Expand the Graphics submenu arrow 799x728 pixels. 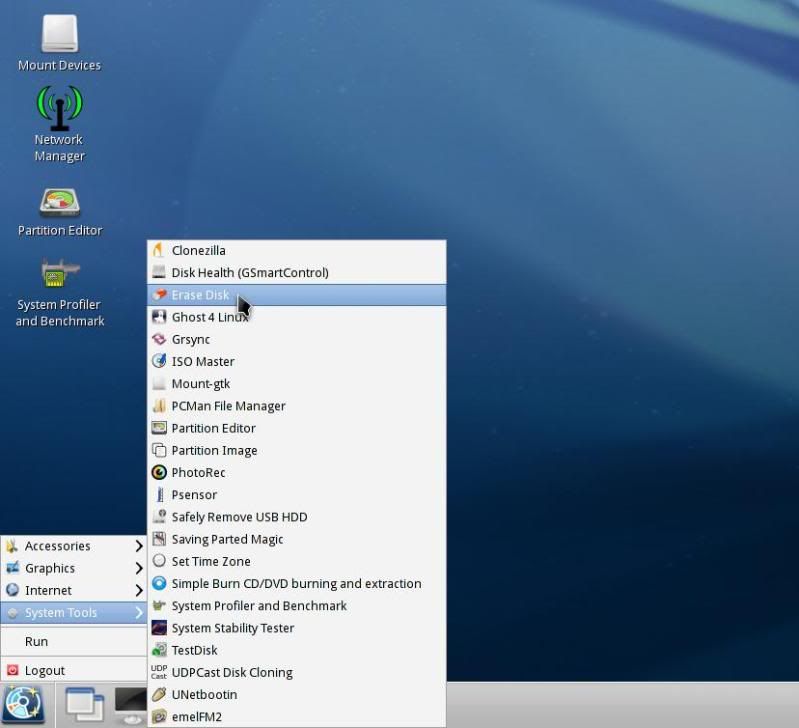[139, 568]
